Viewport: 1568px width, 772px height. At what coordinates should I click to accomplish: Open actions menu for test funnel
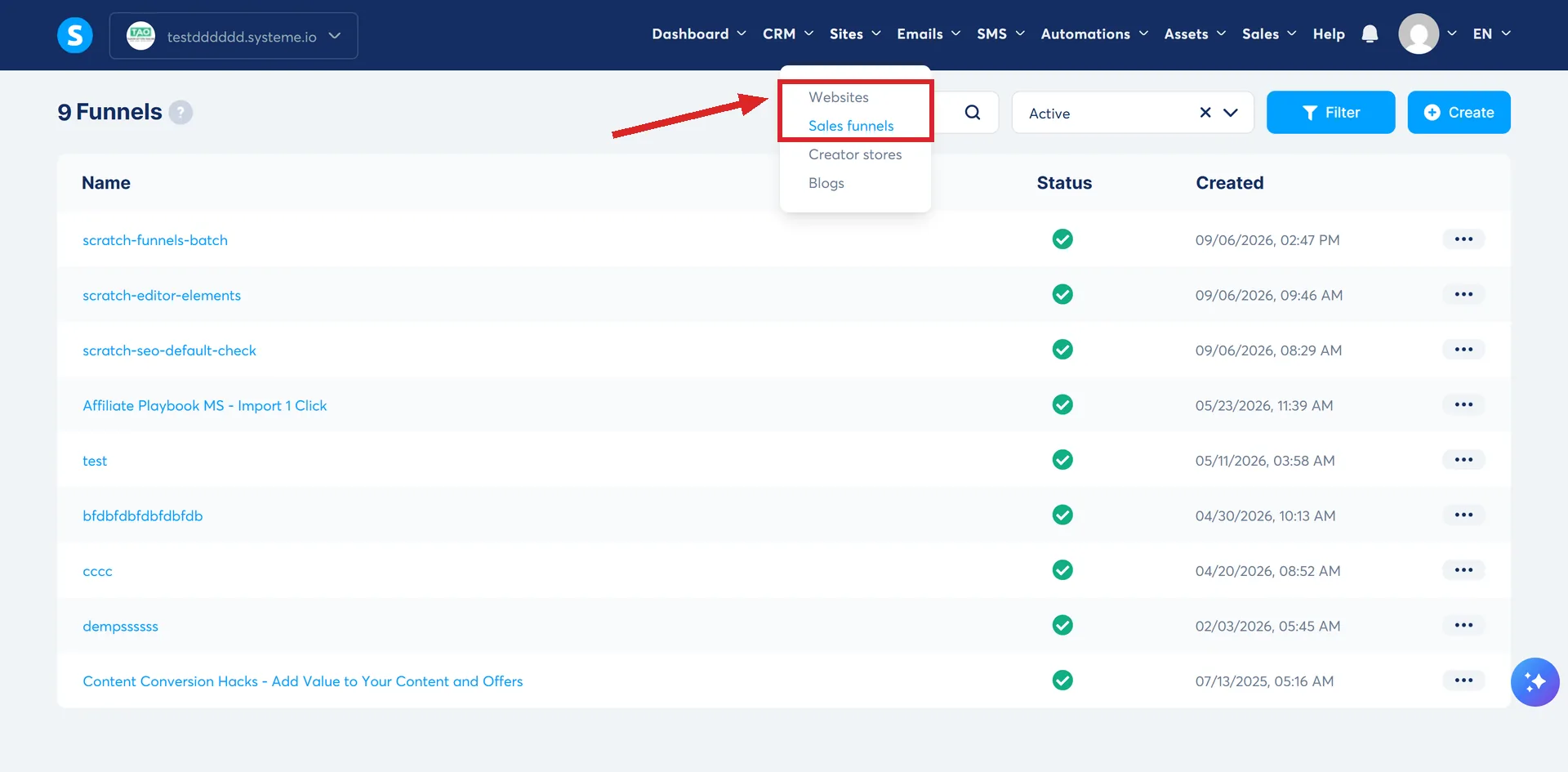tap(1463, 460)
